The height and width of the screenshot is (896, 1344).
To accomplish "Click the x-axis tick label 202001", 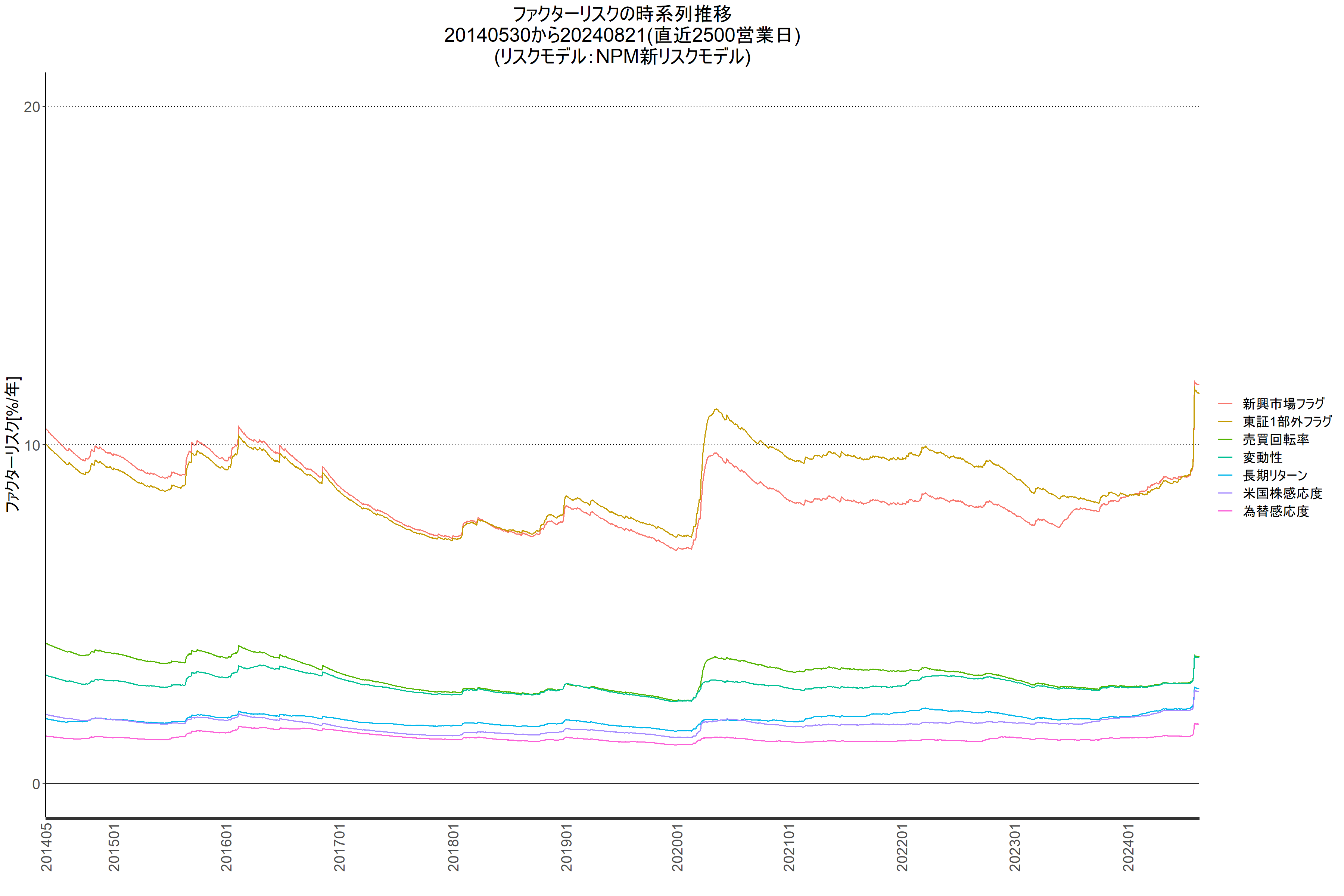I will pyautogui.click(x=678, y=847).
